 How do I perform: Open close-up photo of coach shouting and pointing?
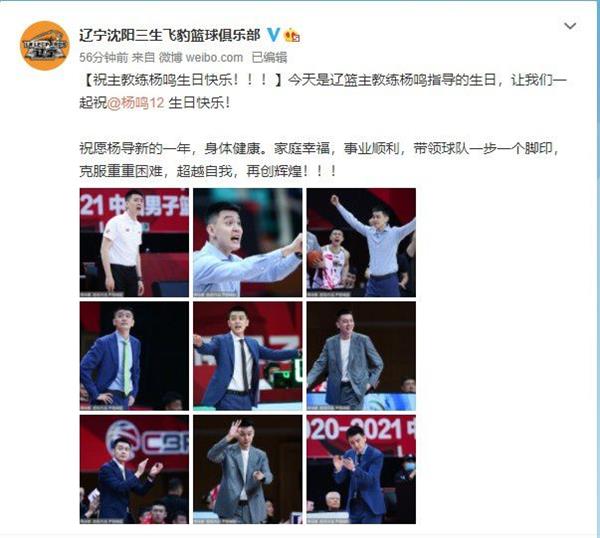tap(248, 243)
